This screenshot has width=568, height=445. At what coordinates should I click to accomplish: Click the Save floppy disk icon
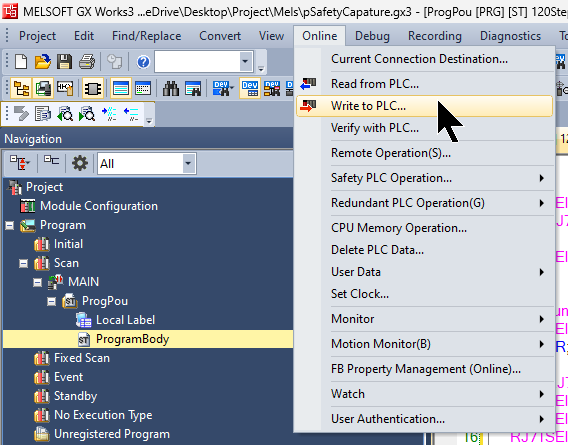[x=64, y=62]
